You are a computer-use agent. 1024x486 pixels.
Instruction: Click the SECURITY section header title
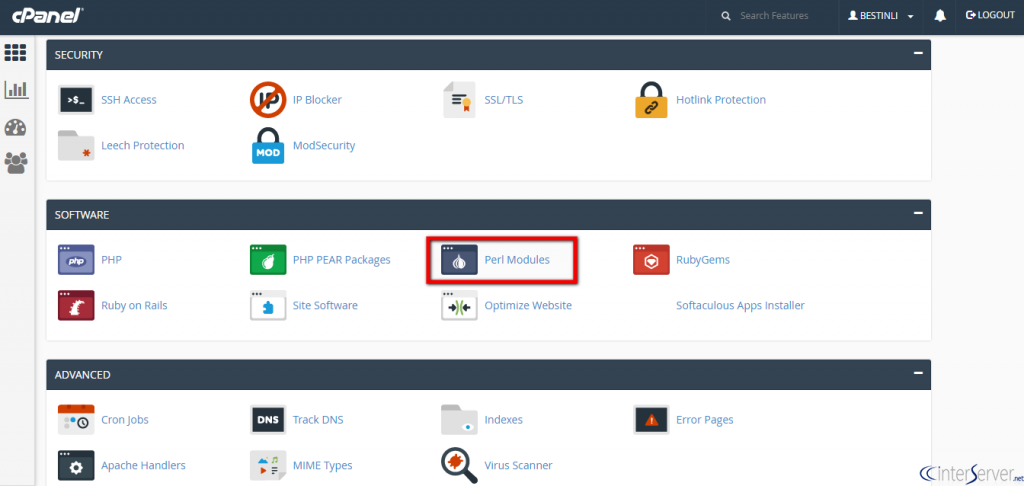point(78,55)
